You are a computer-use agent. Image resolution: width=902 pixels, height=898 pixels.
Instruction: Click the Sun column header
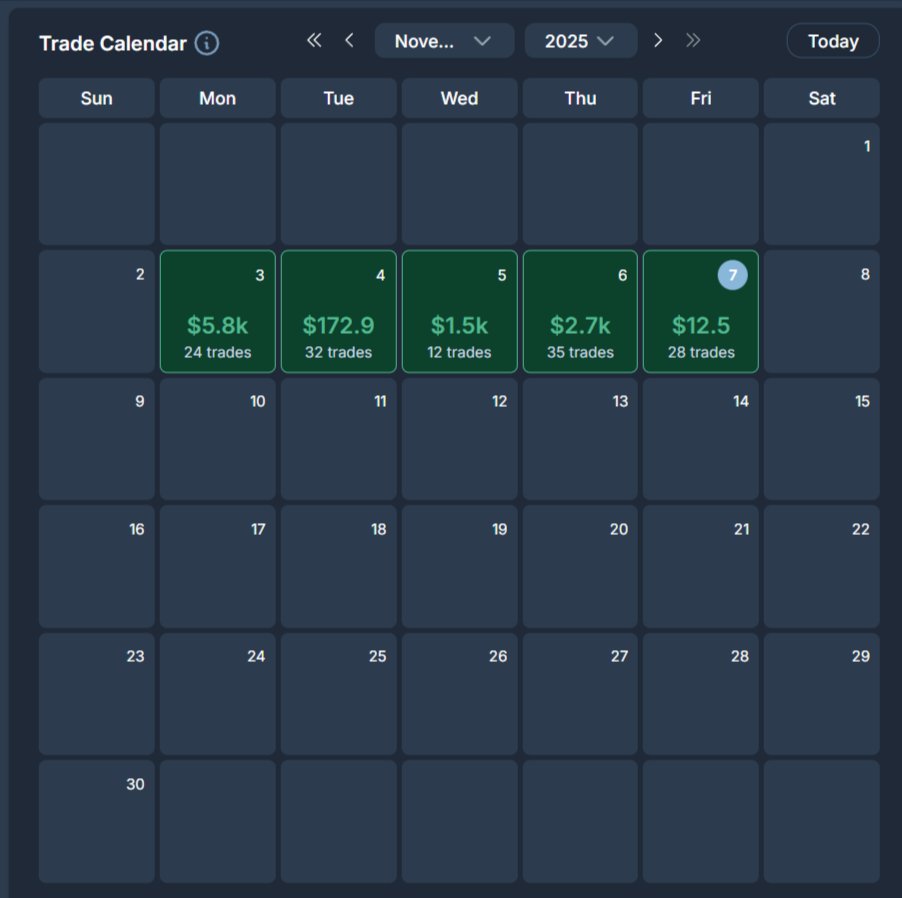pos(96,98)
